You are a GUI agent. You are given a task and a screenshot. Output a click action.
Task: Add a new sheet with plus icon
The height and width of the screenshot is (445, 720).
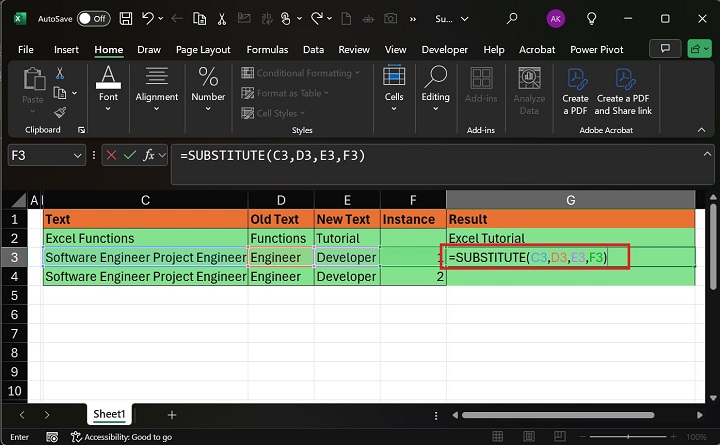[171, 414]
